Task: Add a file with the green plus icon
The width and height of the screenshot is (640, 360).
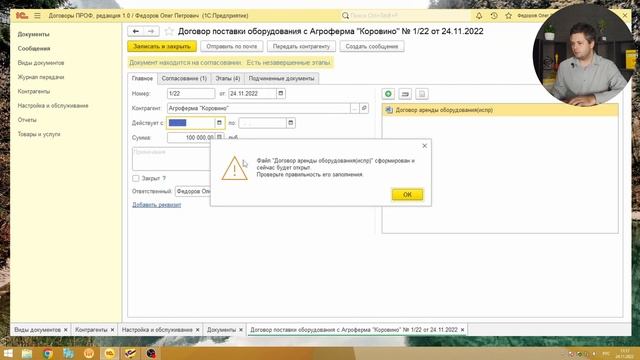Action: [x=388, y=94]
